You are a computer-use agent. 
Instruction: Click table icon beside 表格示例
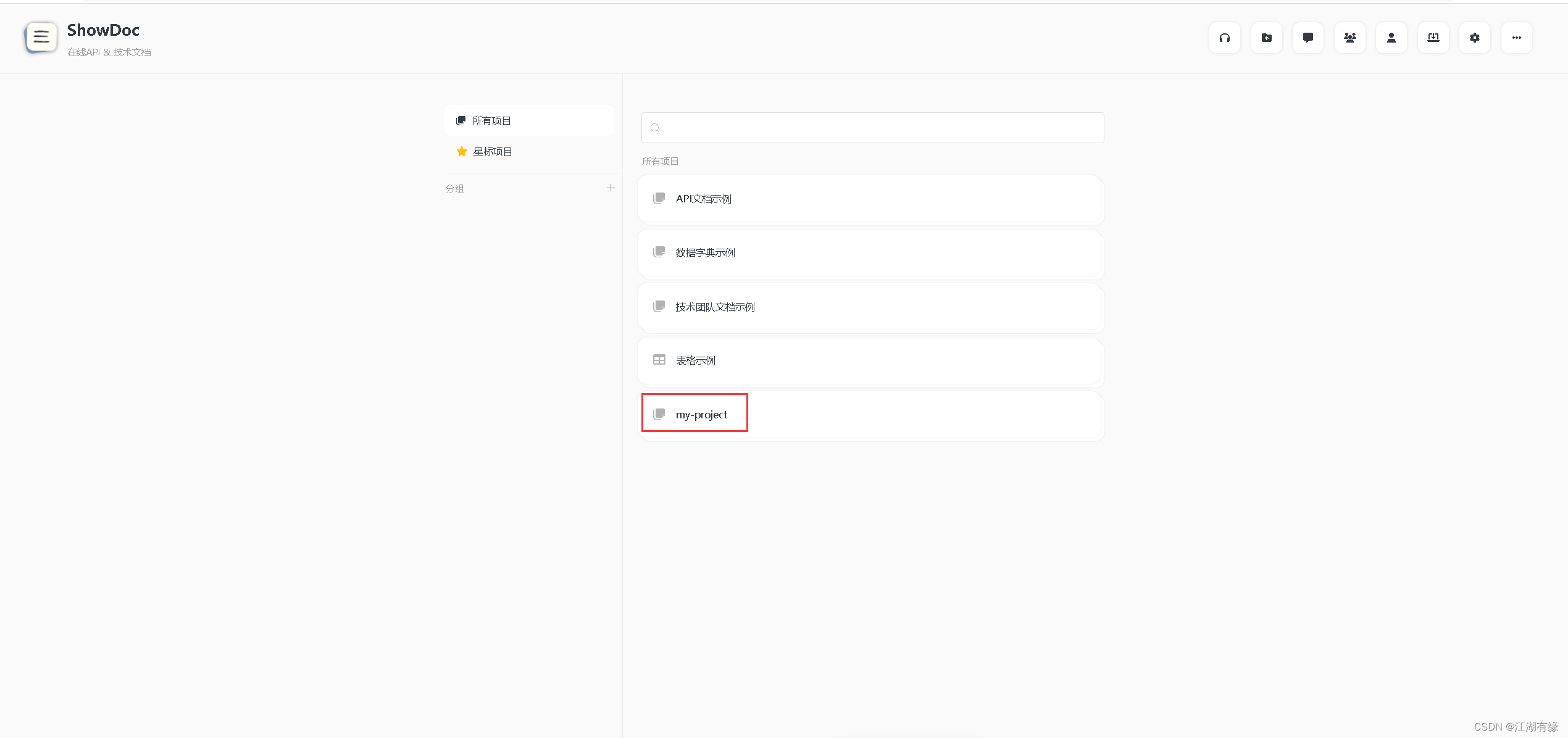pos(659,360)
